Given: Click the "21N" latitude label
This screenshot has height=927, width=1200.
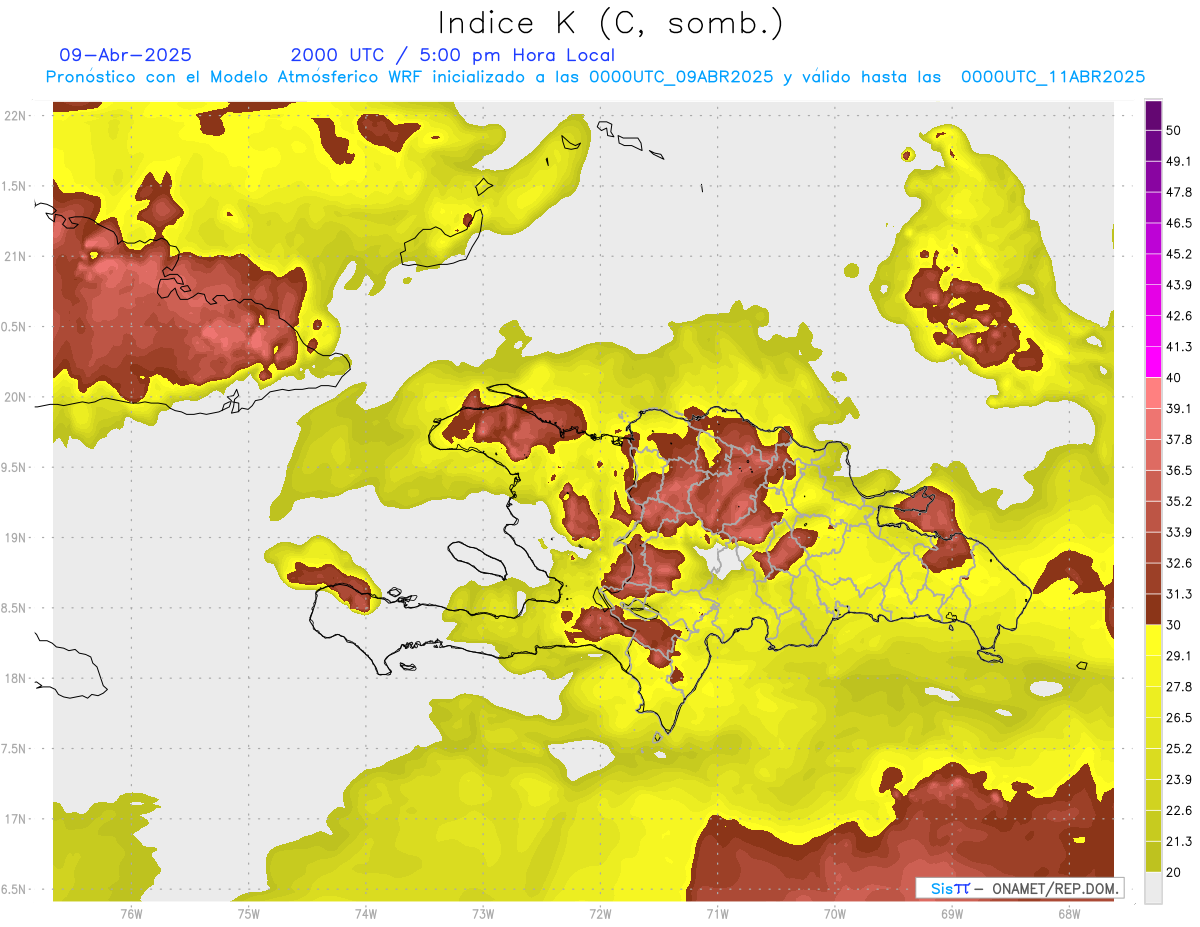Looking at the screenshot, I should coord(15,256).
